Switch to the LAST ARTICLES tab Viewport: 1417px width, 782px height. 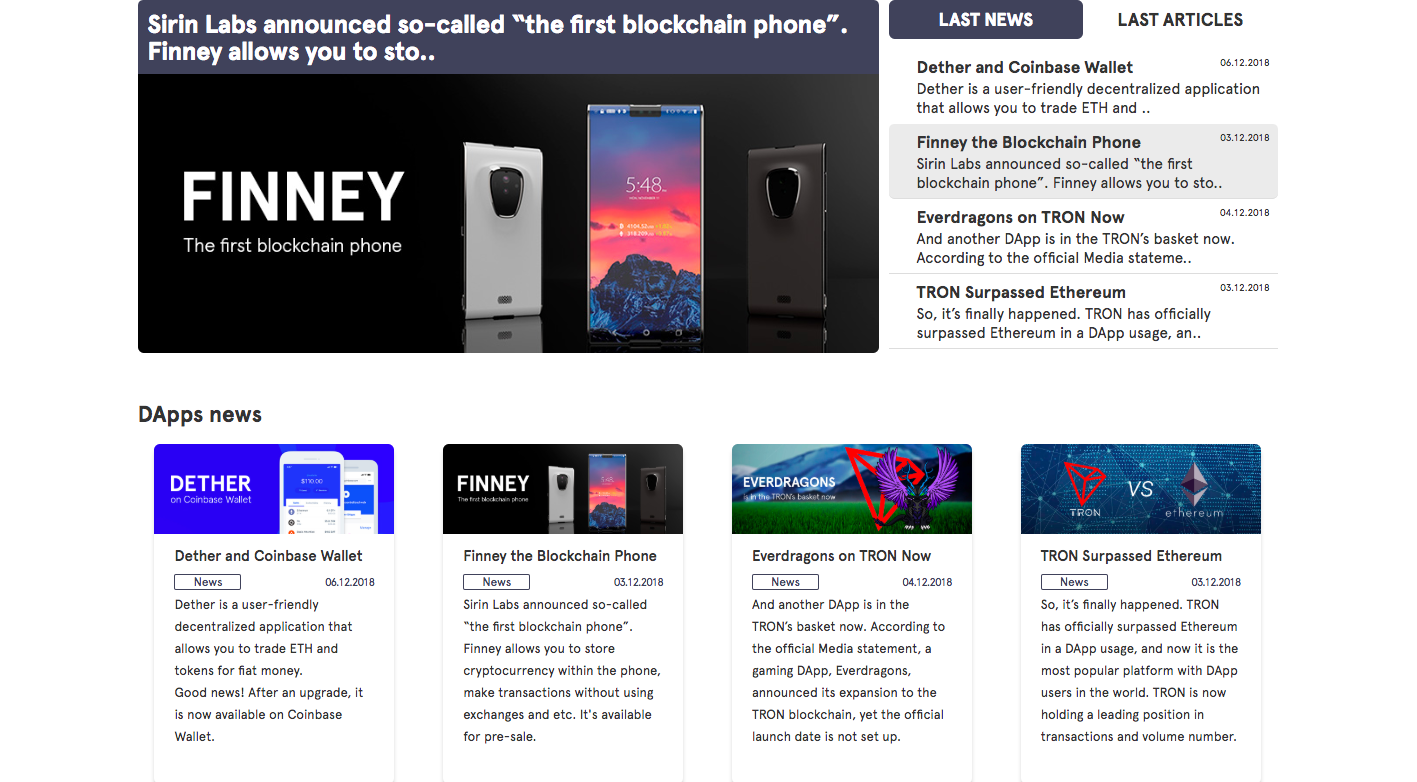coord(1180,19)
